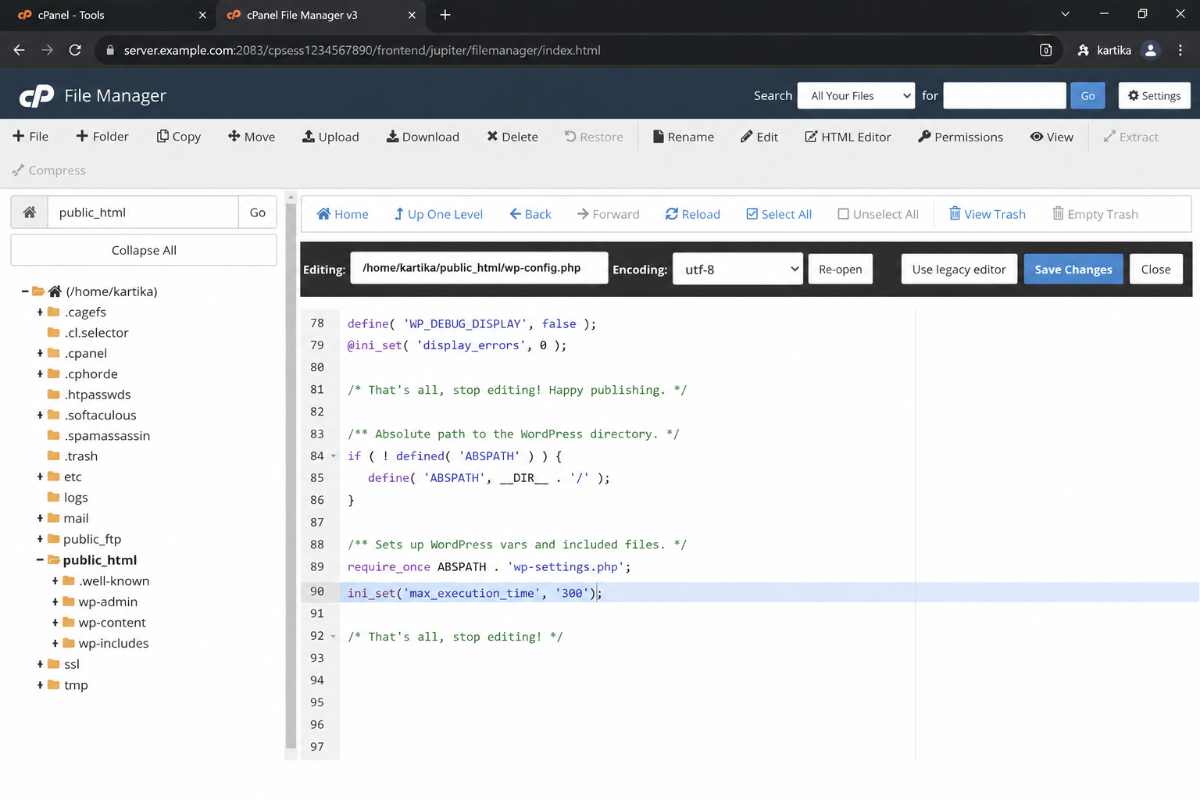1200x800 pixels.
Task: Click the Delete toolbar button
Action: click(512, 137)
